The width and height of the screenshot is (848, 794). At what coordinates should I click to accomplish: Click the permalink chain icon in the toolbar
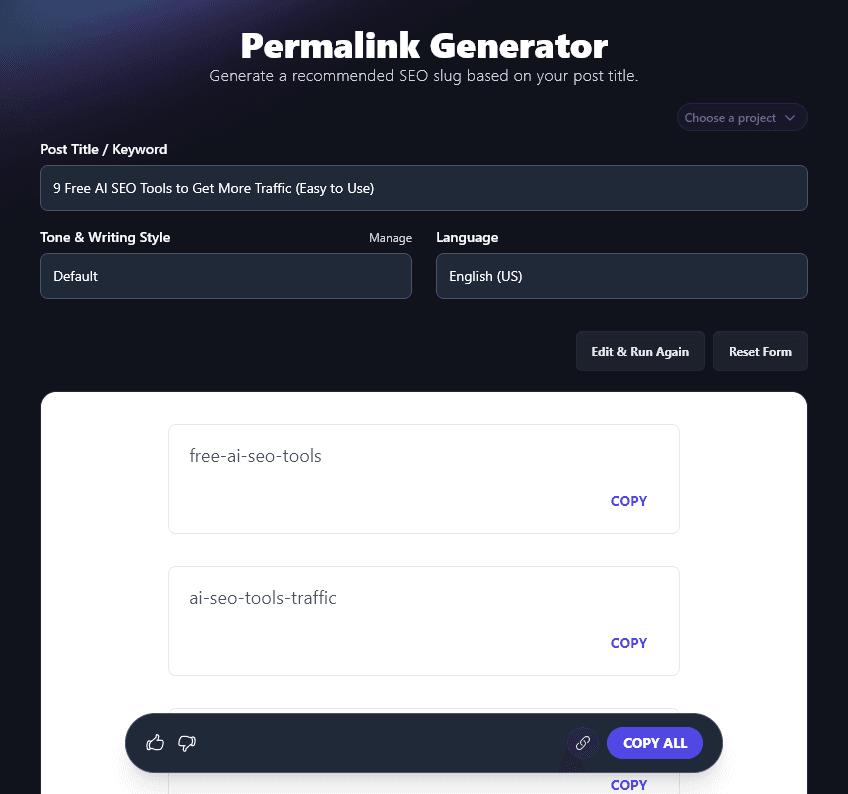pyautogui.click(x=582, y=743)
